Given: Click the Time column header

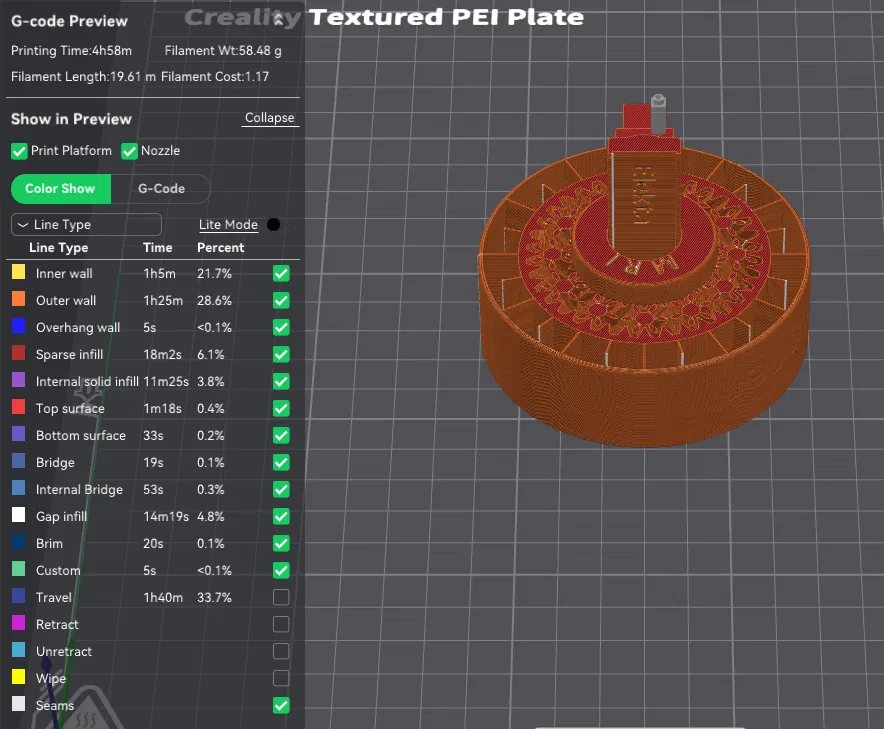Looking at the screenshot, I should click(x=158, y=248).
